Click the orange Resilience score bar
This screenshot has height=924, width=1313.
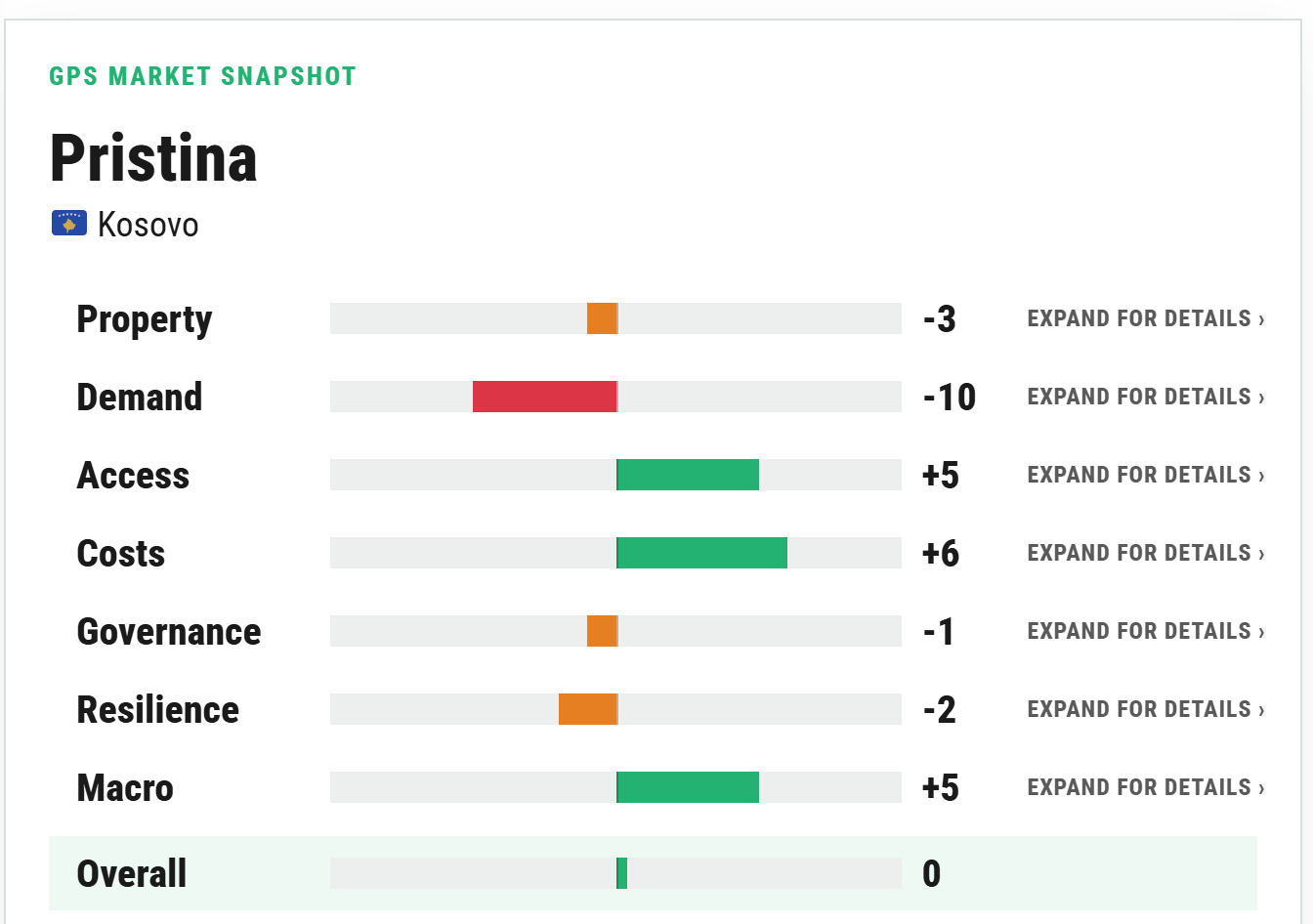pos(588,709)
